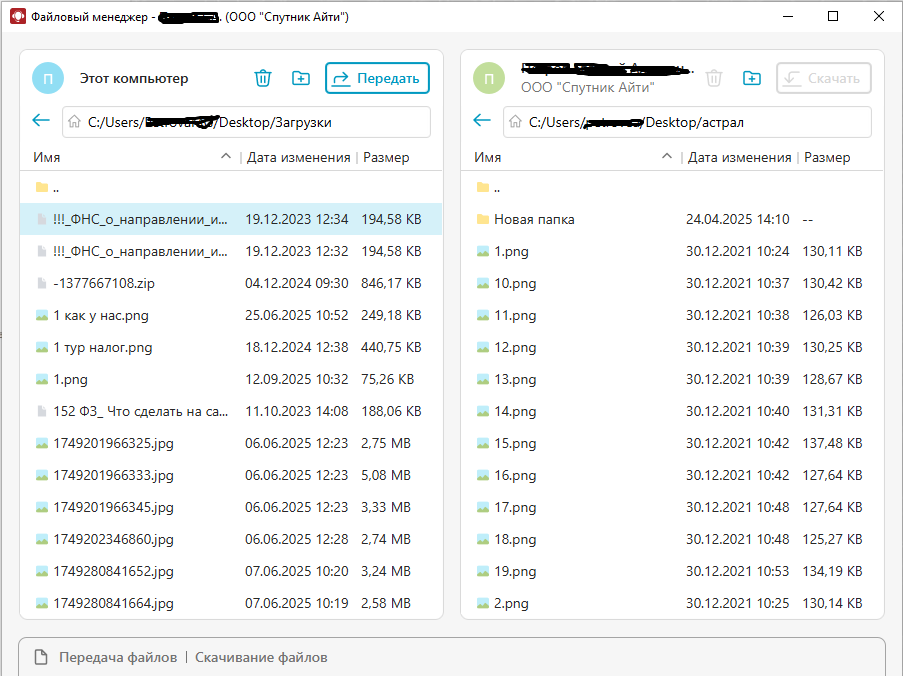Open Новая папка in remote panel
903x676 pixels.
point(534,219)
